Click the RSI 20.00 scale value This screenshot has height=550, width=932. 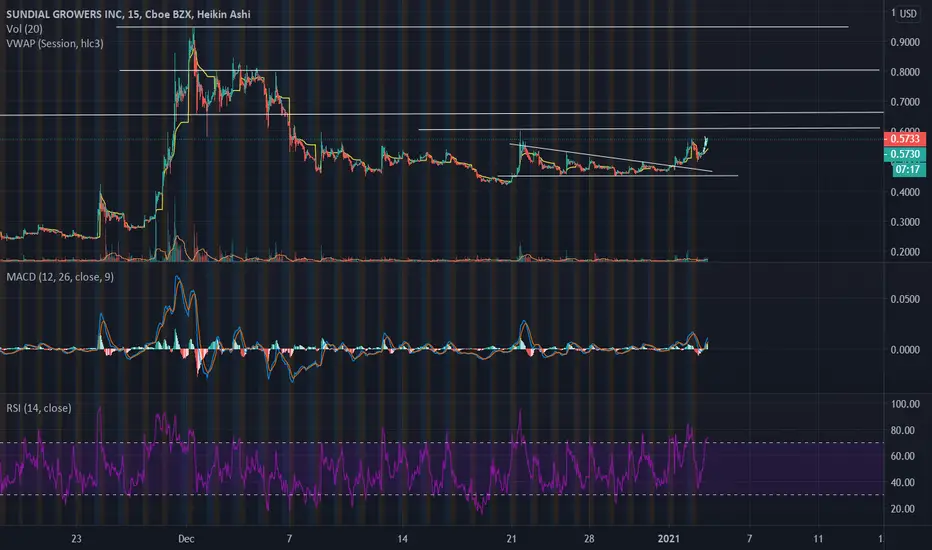tap(903, 509)
